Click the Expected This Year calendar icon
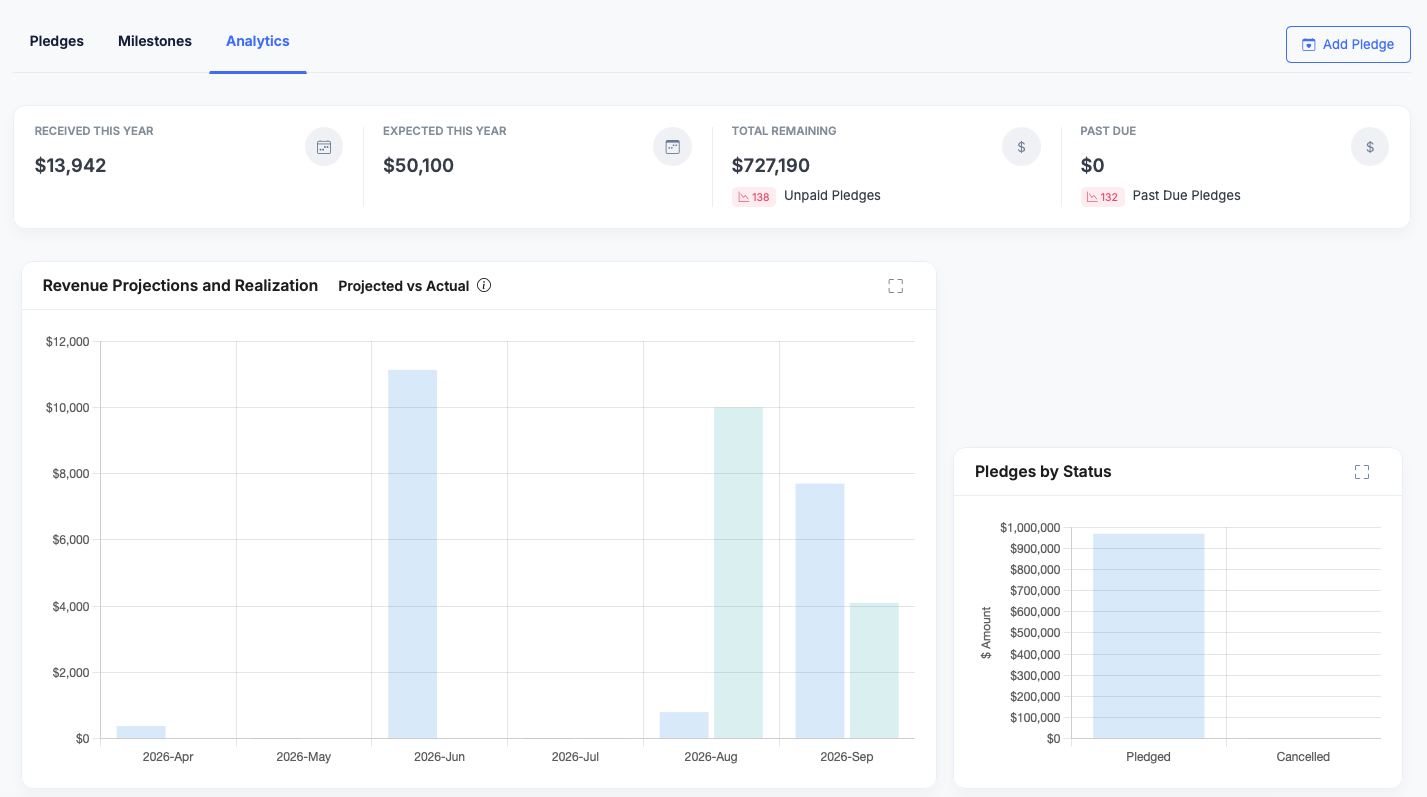The height and width of the screenshot is (797, 1427). pos(673,147)
